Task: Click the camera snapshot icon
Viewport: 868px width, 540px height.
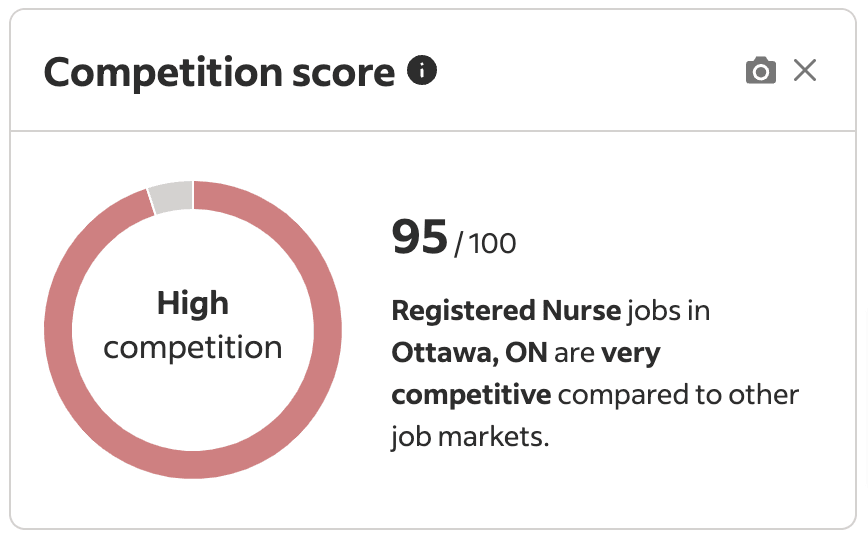Action: coord(761,71)
